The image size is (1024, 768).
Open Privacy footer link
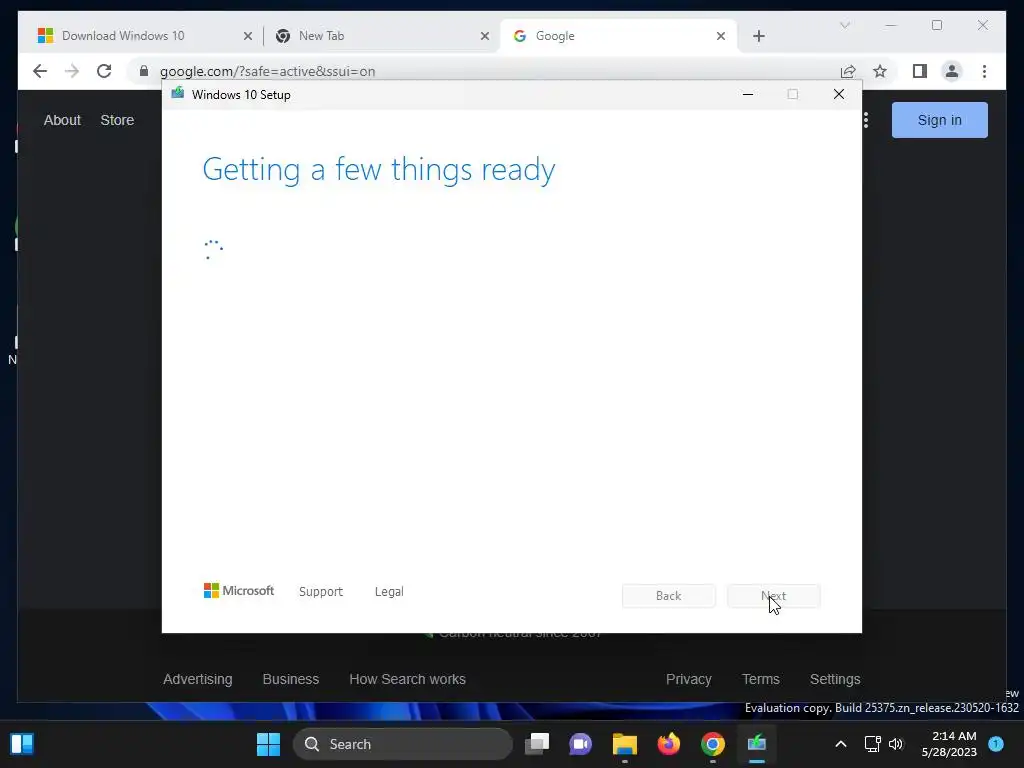pyautogui.click(x=688, y=679)
